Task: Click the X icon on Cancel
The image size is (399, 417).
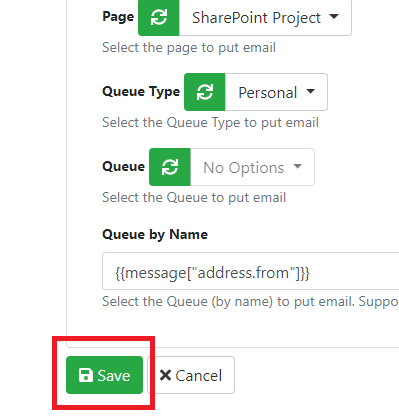Action: [x=165, y=375]
